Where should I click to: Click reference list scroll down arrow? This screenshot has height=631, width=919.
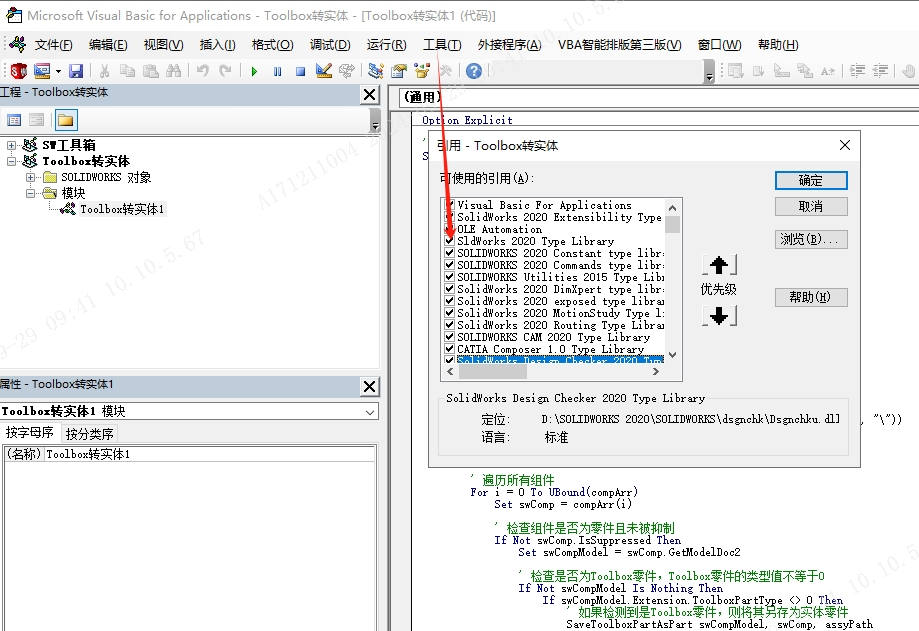coord(672,354)
